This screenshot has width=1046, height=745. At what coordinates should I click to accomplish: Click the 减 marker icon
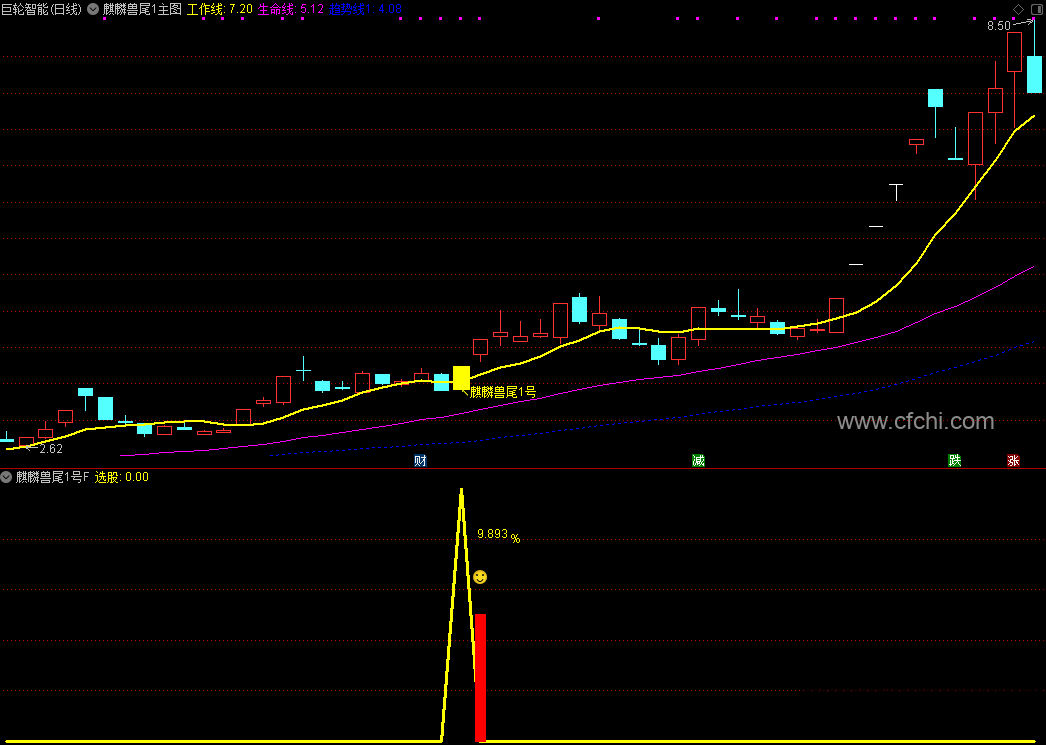pos(698,460)
